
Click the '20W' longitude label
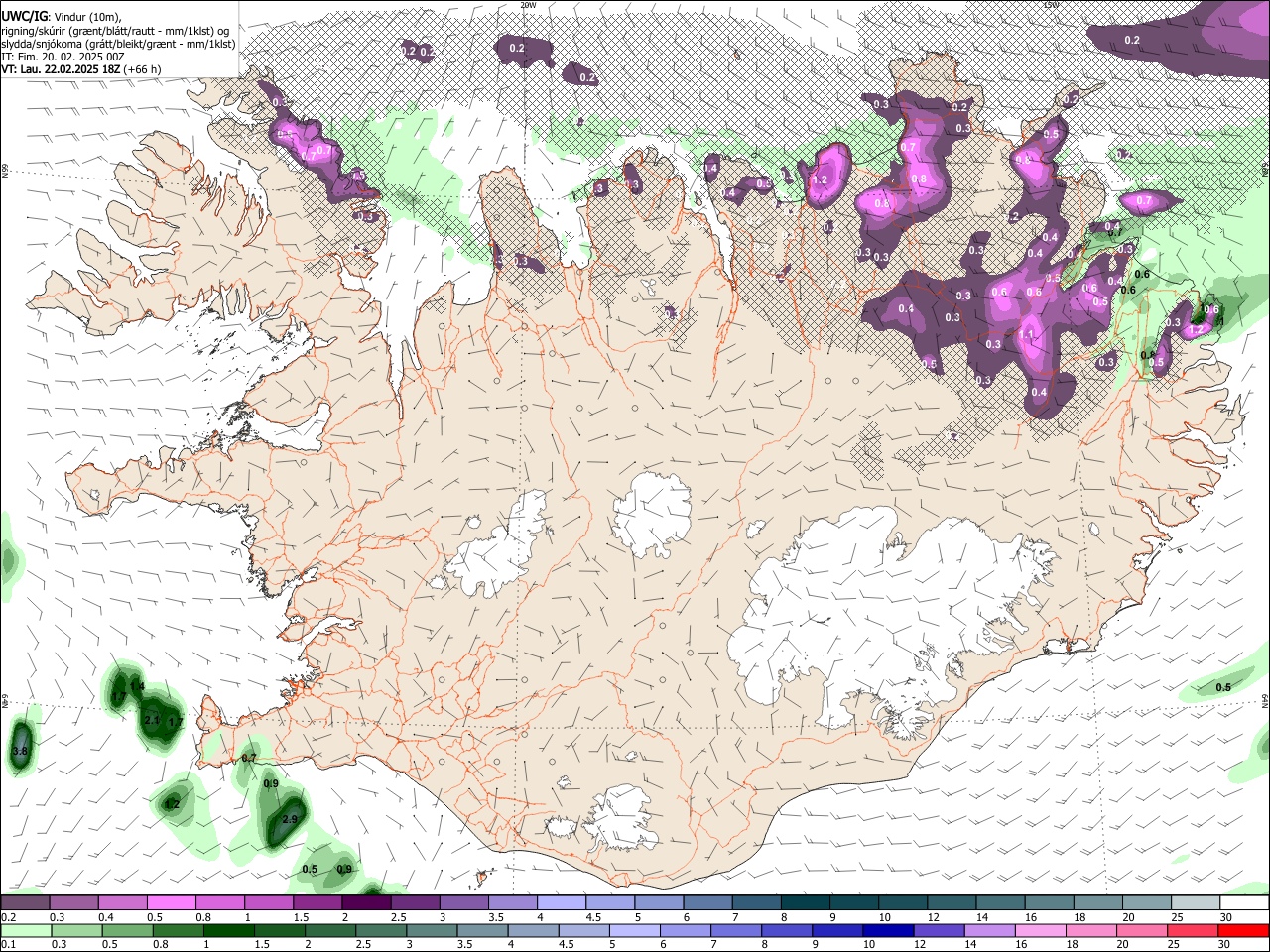(528, 5)
